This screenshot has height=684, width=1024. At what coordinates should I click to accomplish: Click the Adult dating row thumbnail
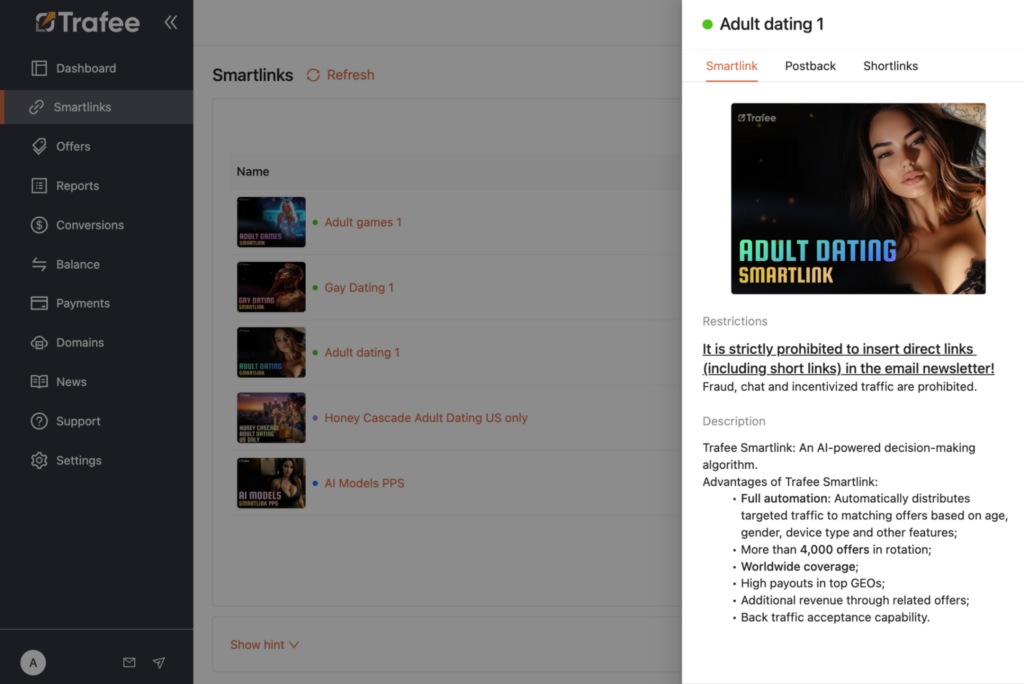[x=271, y=352]
